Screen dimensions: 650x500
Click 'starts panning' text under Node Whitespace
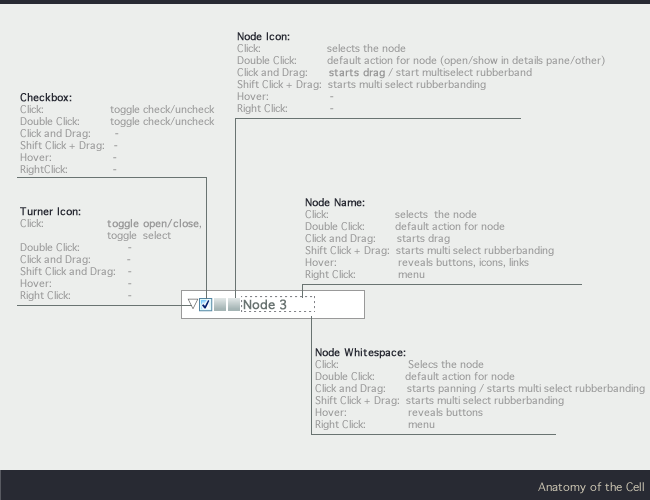click(437, 388)
